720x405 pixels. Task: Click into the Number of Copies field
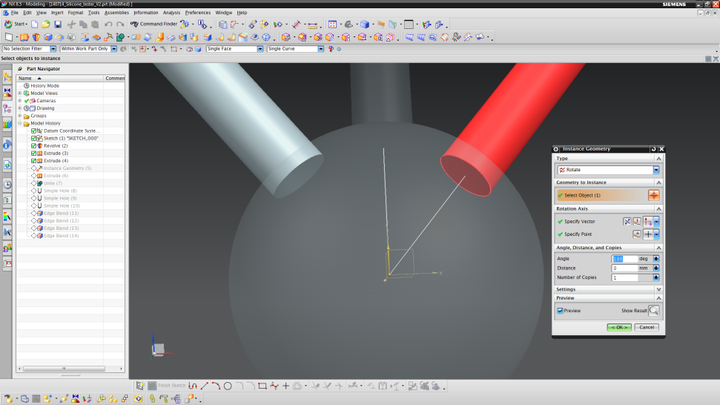(624, 277)
